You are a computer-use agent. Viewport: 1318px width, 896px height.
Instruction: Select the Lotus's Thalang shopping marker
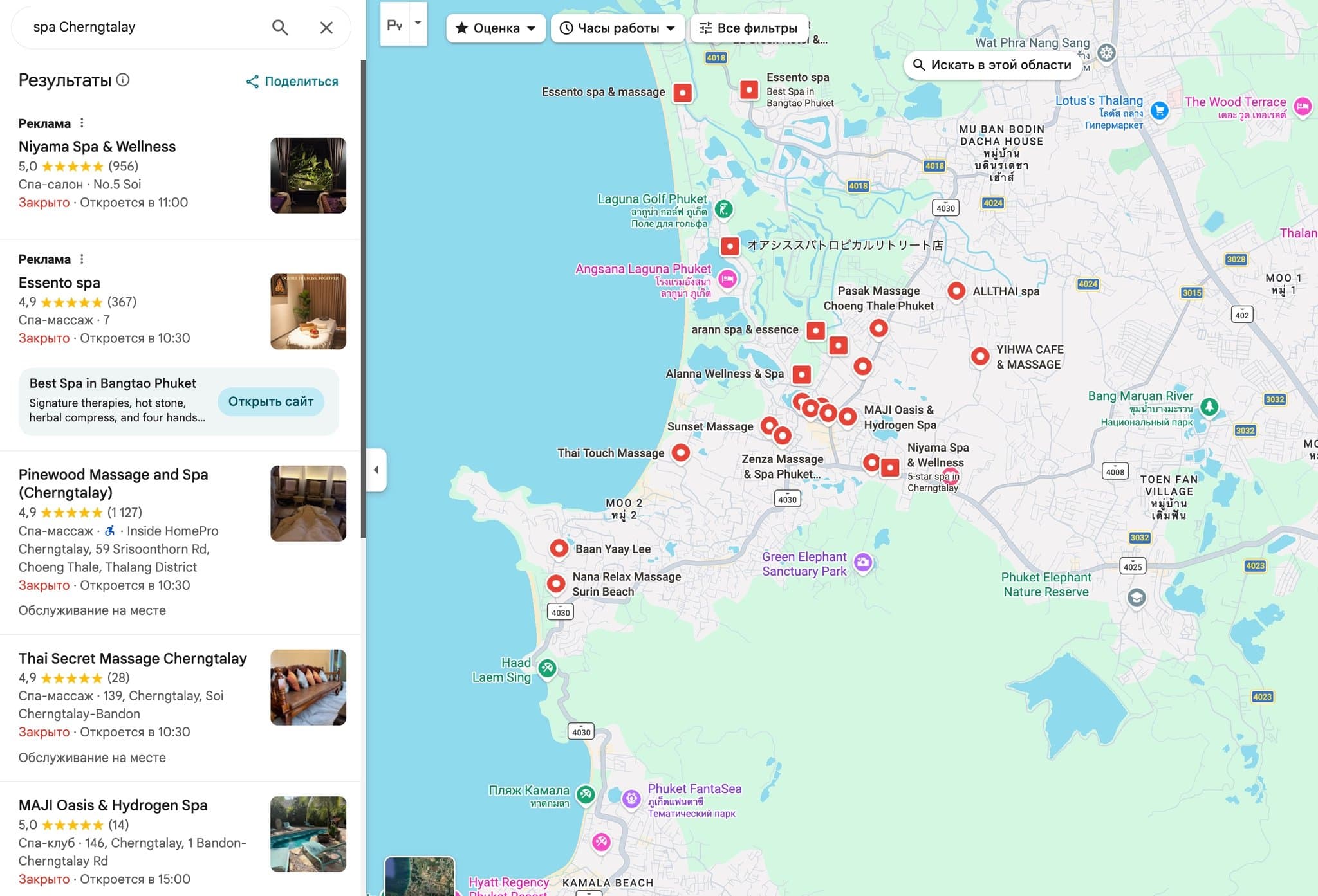1159,111
